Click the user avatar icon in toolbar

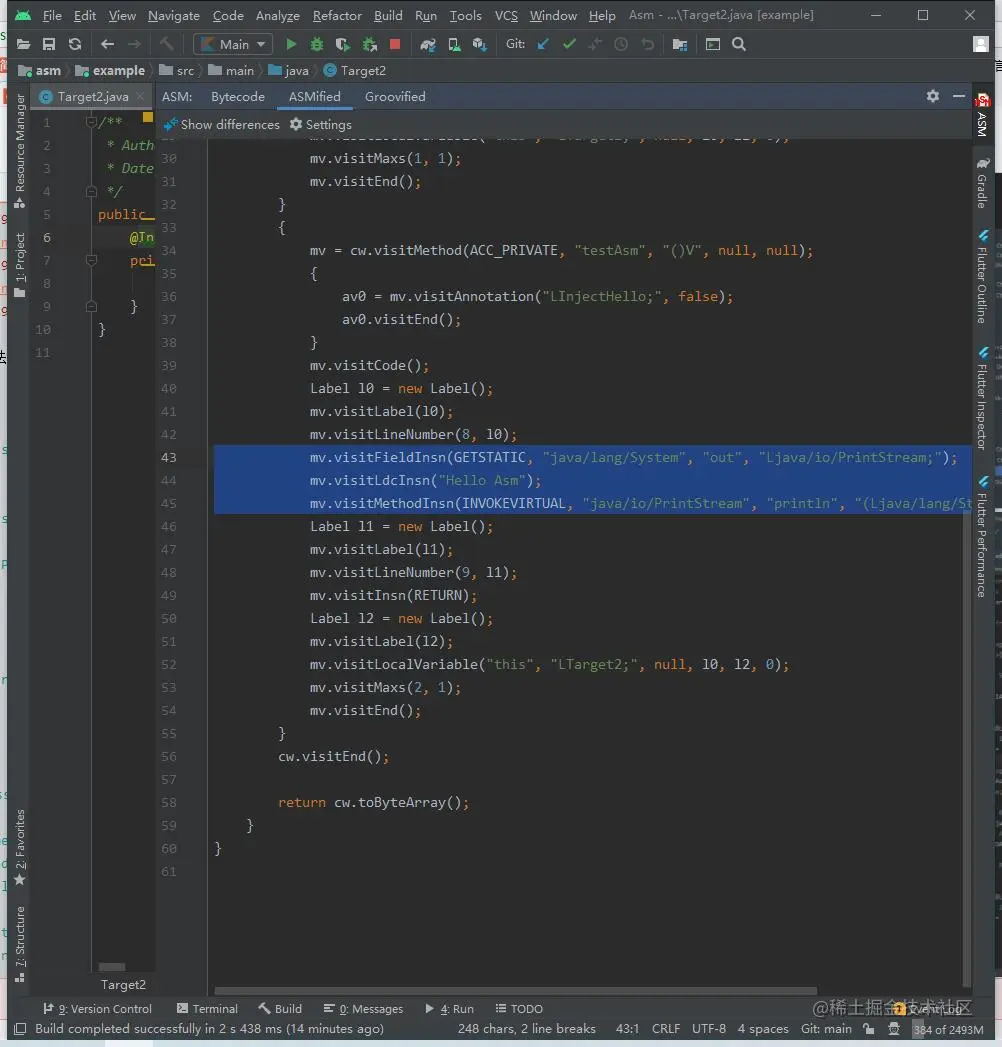pos(981,45)
